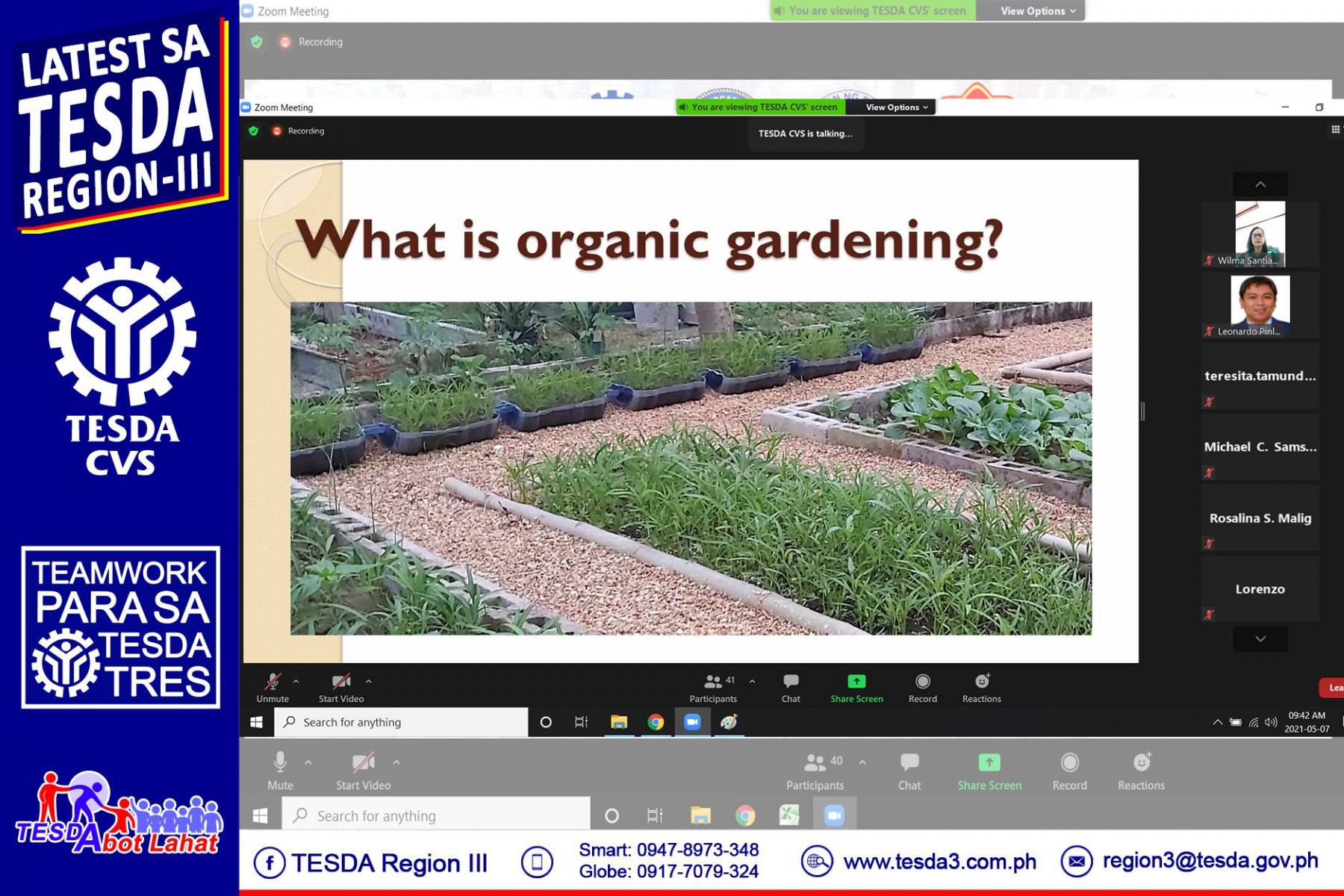Open File Explorer in inner taskbar
Viewport: 1344px width, 896px height.
(x=619, y=722)
